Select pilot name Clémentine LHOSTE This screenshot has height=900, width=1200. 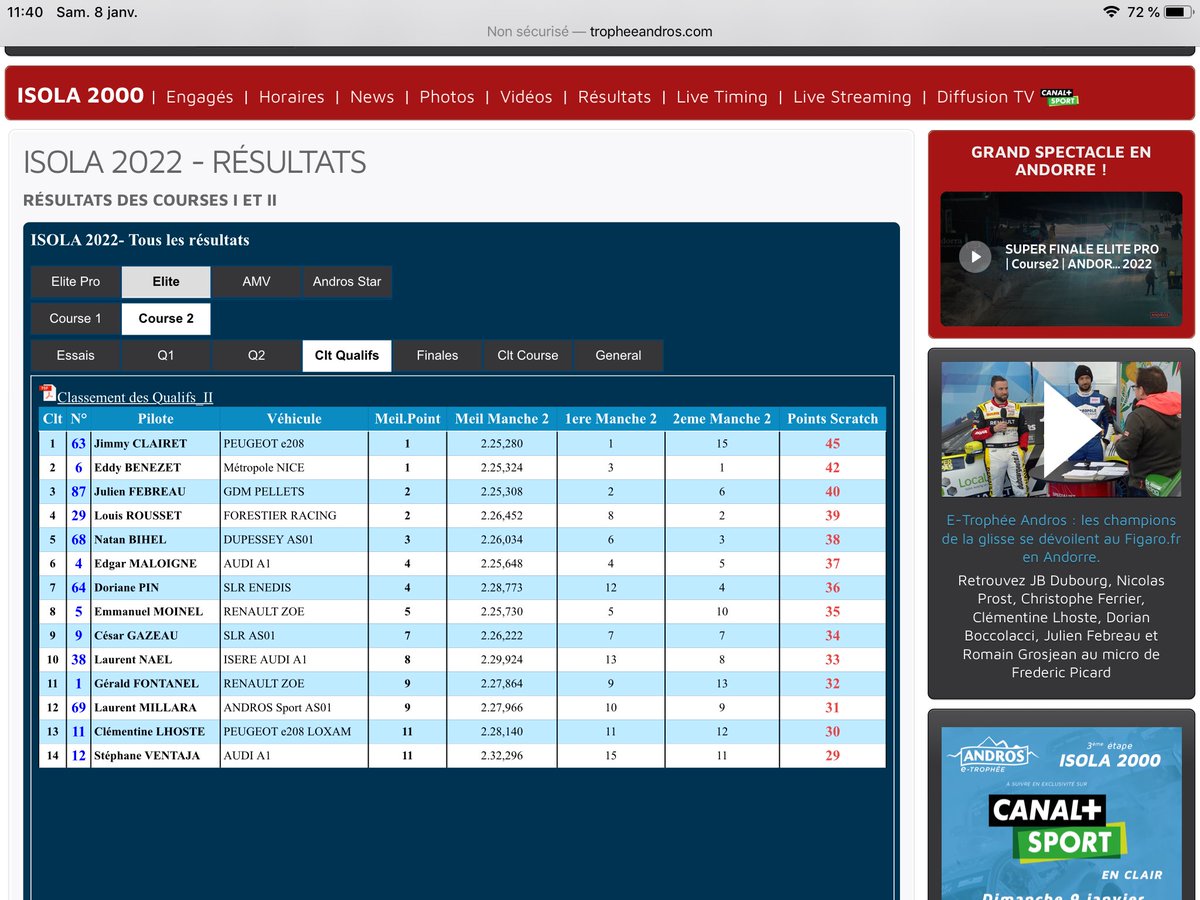point(149,731)
